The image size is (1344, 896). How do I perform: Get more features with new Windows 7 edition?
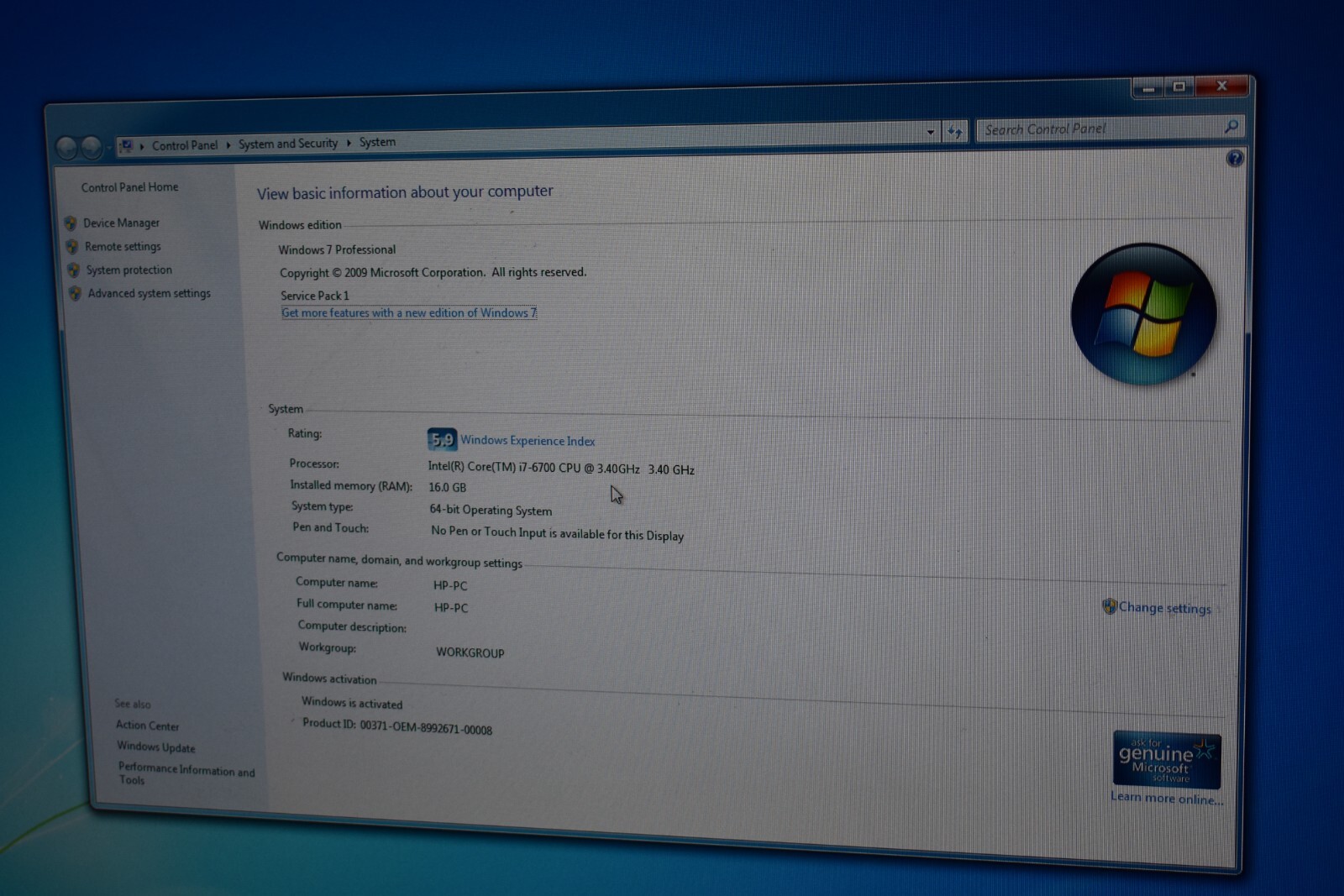pos(409,312)
